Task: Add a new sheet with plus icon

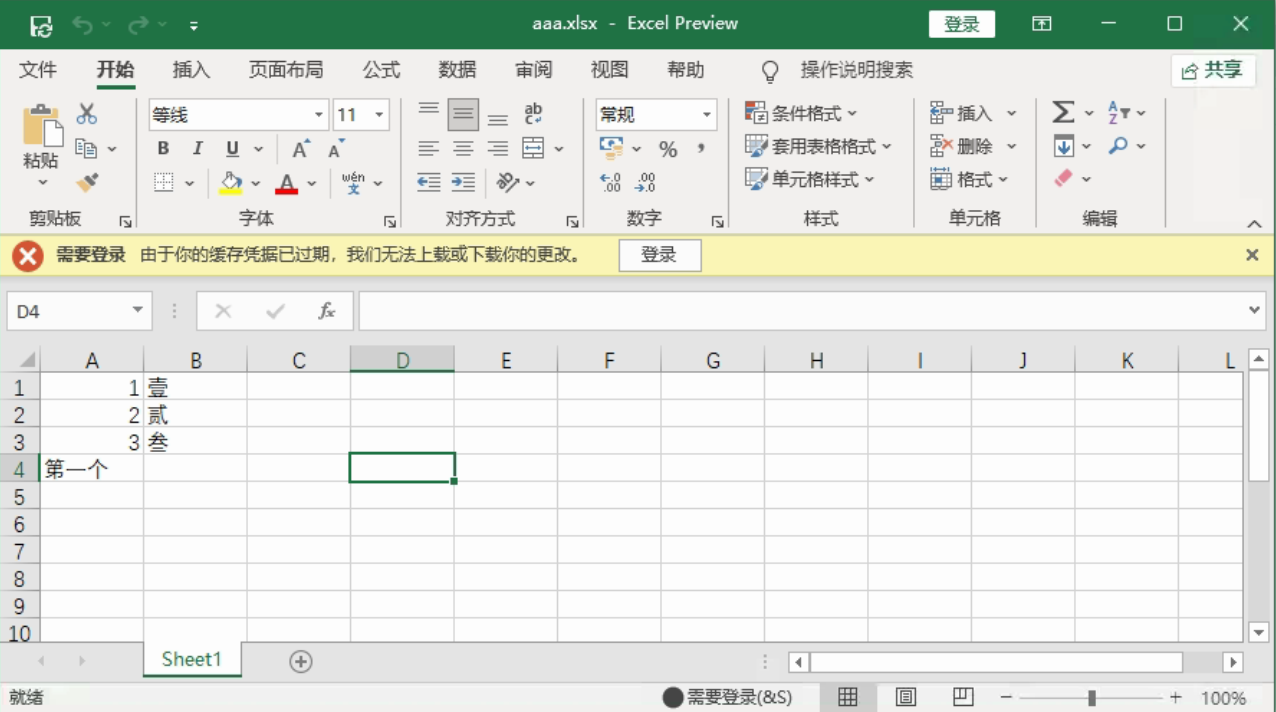Action: (300, 661)
